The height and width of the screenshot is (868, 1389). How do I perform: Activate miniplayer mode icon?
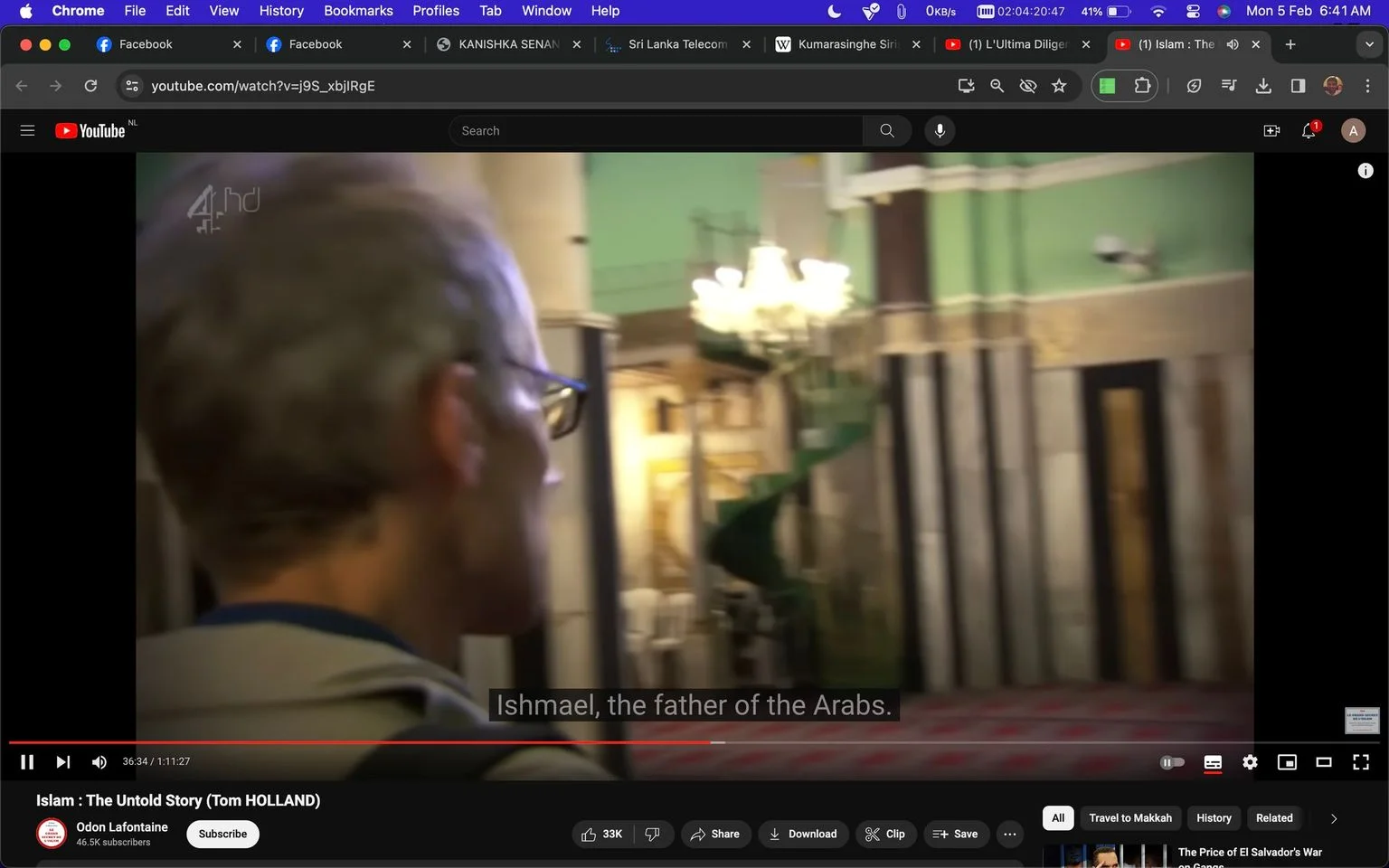pyautogui.click(x=1287, y=762)
